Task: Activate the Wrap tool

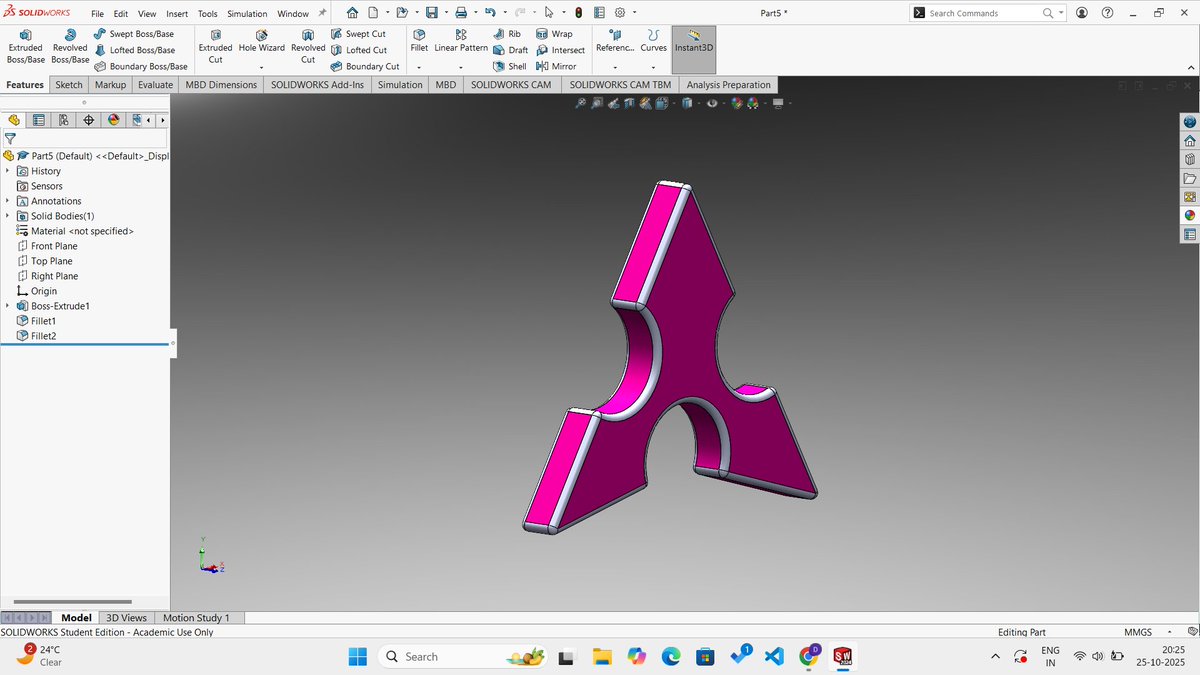Action: point(554,34)
